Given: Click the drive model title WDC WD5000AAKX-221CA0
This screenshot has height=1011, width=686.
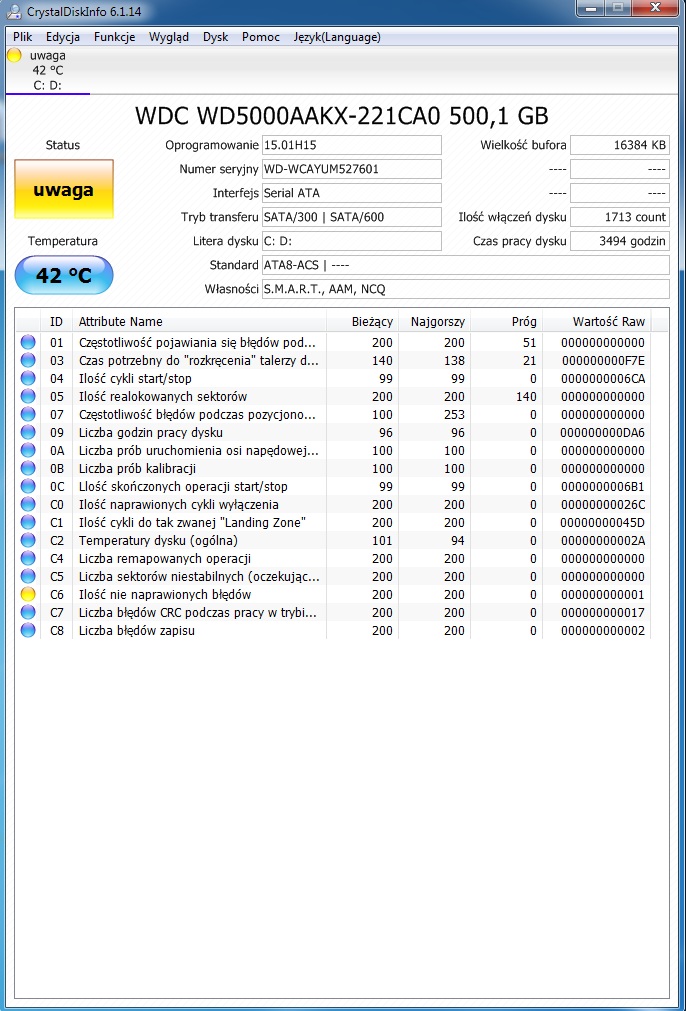Looking at the screenshot, I should tap(289, 116).
